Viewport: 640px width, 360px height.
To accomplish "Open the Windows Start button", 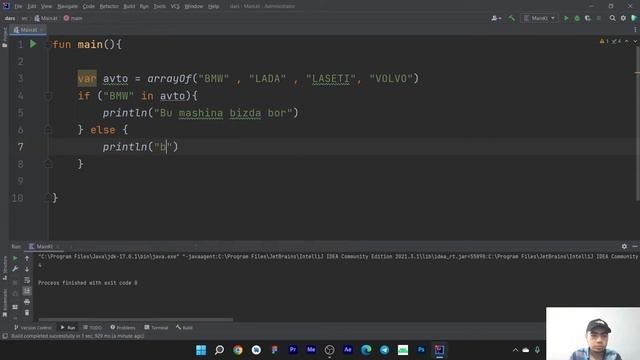I will pos(201,350).
